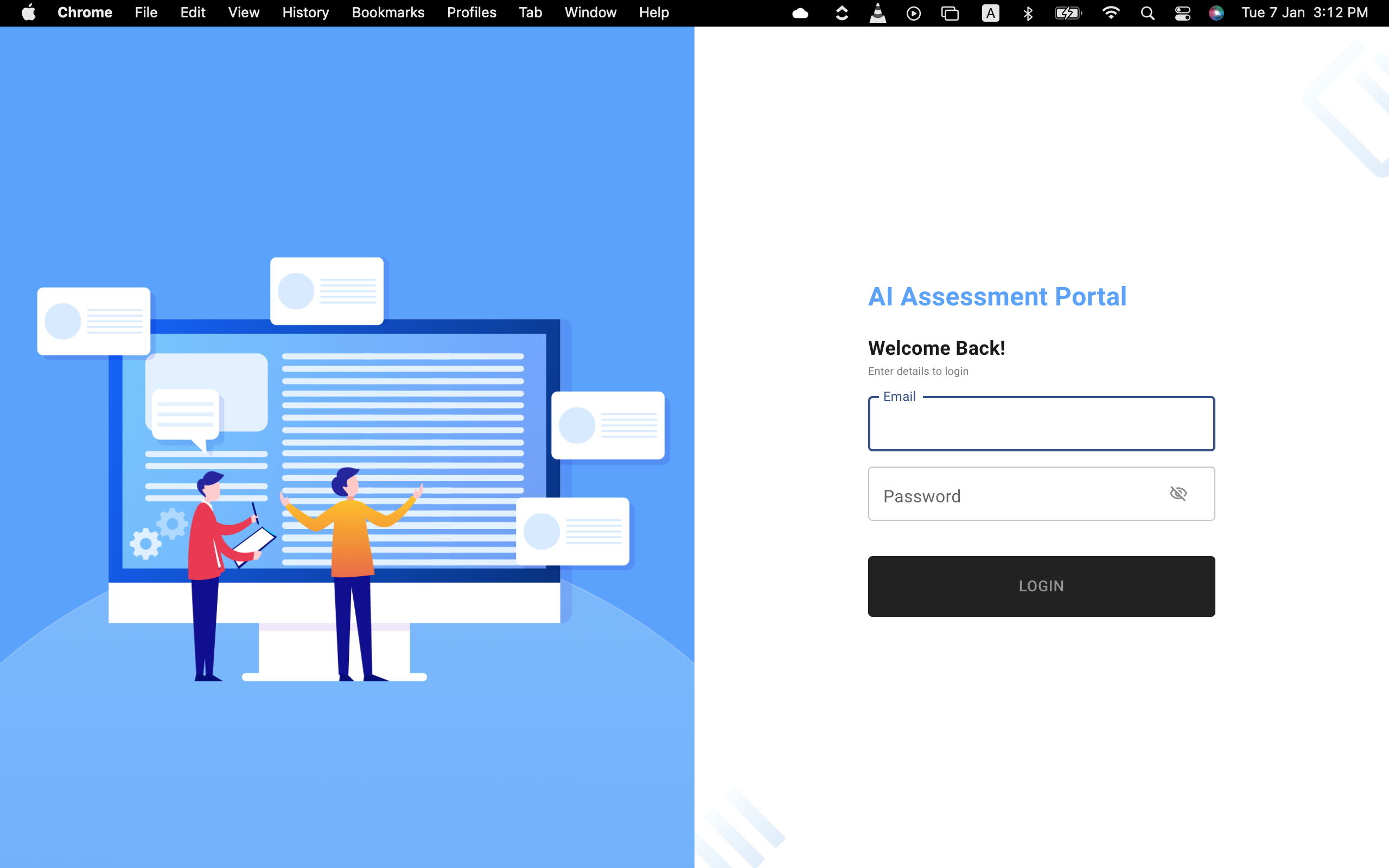This screenshot has height=868, width=1389.
Task: Click the AI Assessment Portal heading
Action: coord(997,297)
